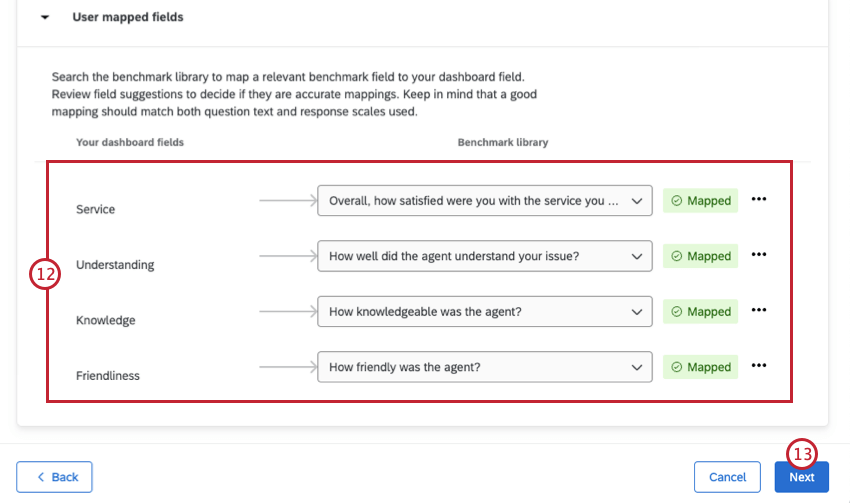
Task: Click the Service dashboard field label
Action: coord(96,209)
